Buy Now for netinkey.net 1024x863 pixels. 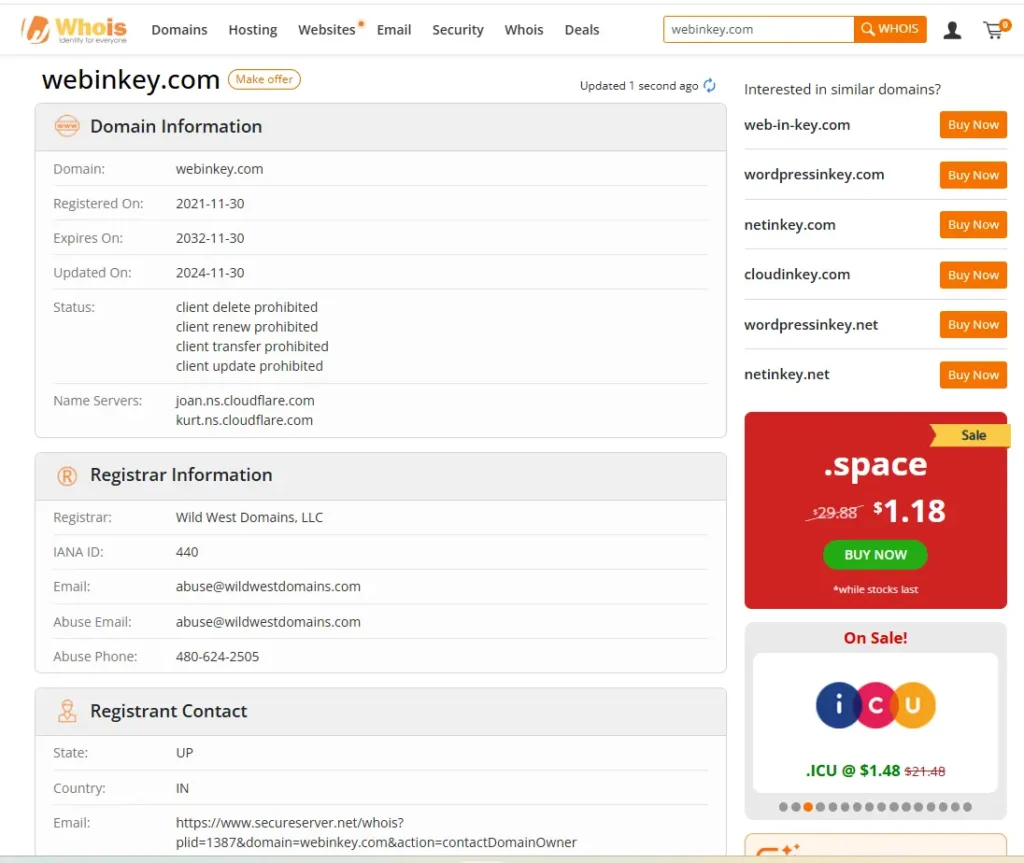coord(973,375)
